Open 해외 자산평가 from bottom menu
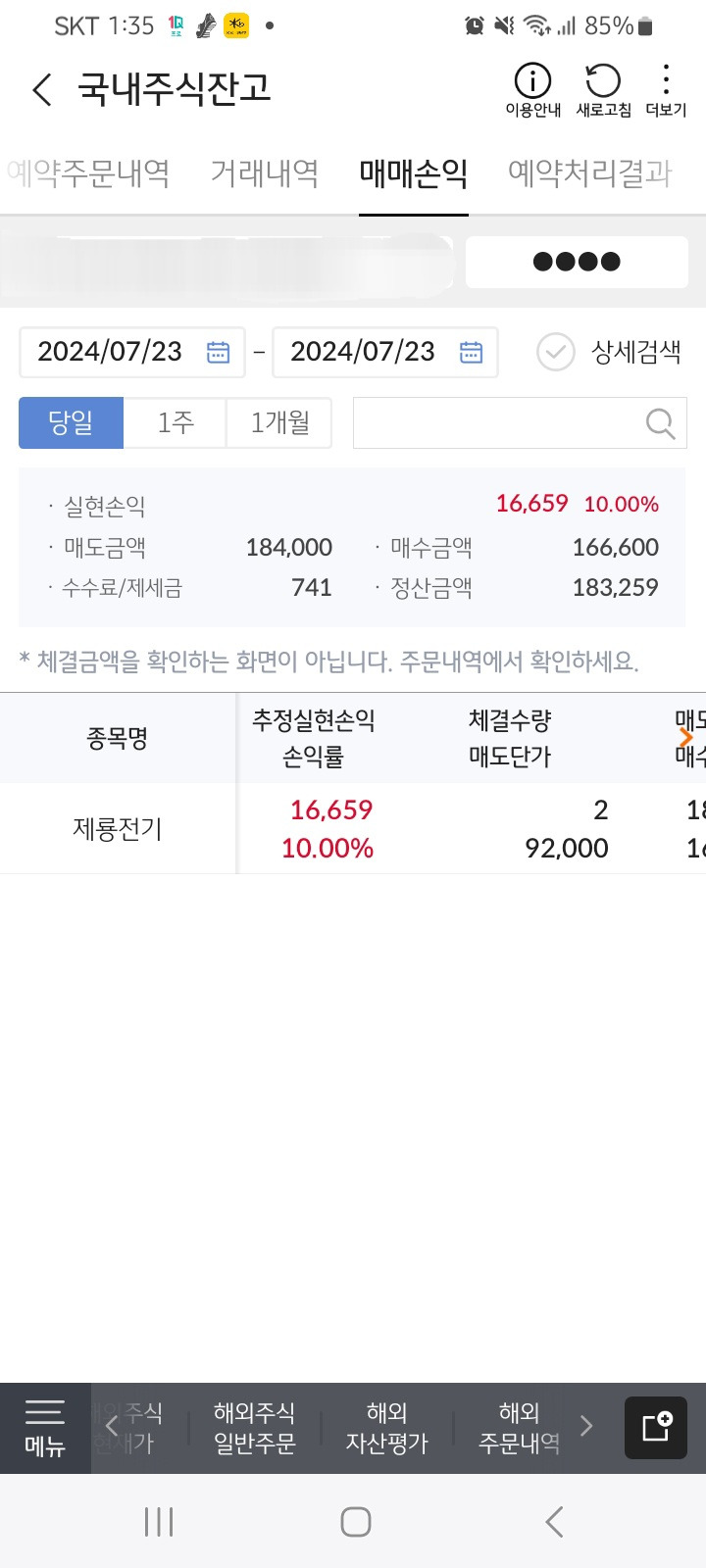 pyautogui.click(x=386, y=1427)
